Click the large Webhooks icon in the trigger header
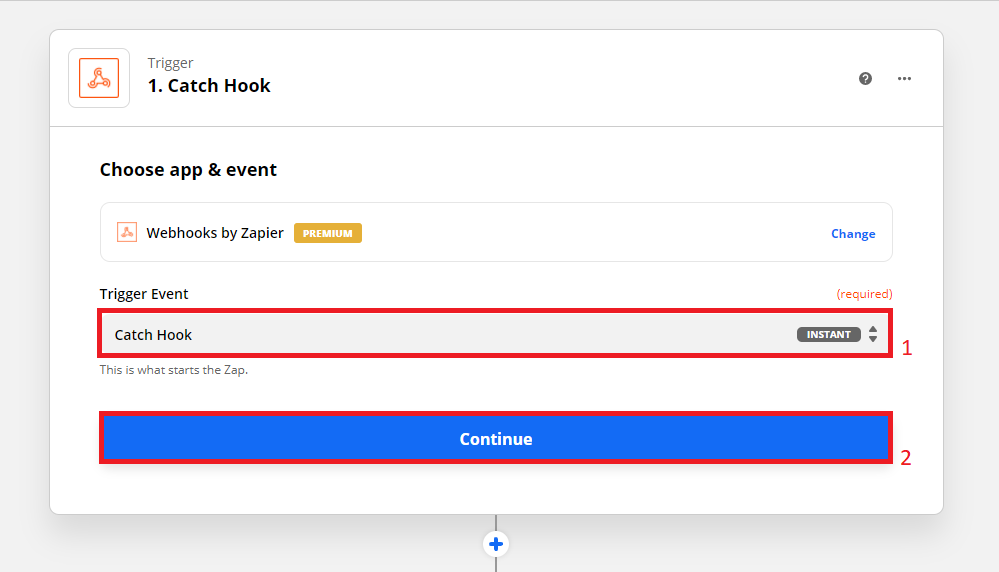999x572 pixels. click(99, 78)
